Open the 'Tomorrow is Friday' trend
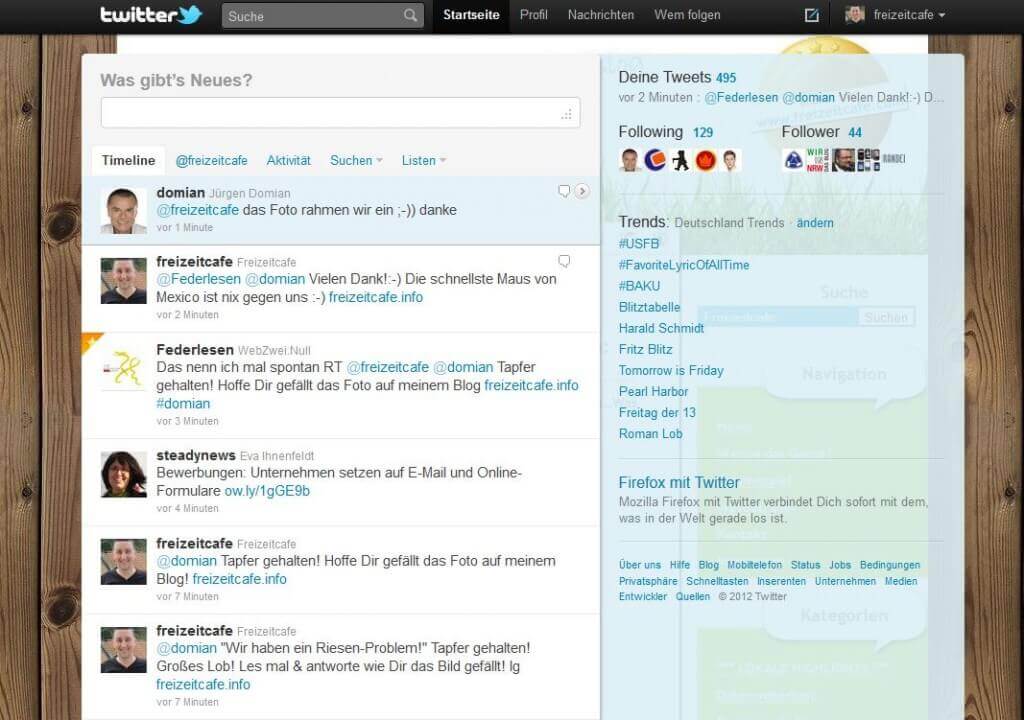 point(671,370)
